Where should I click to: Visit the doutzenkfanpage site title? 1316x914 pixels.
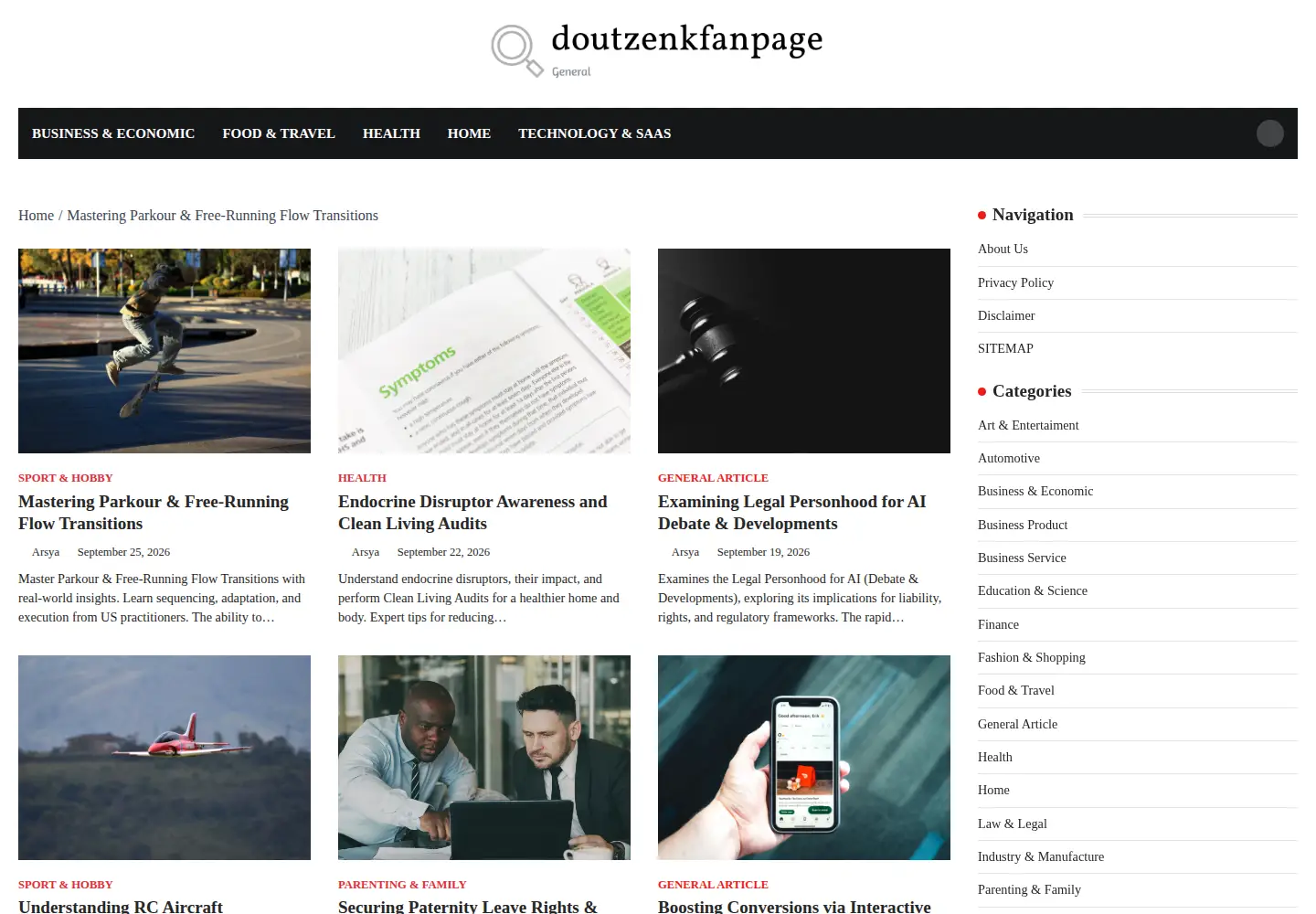(687, 38)
